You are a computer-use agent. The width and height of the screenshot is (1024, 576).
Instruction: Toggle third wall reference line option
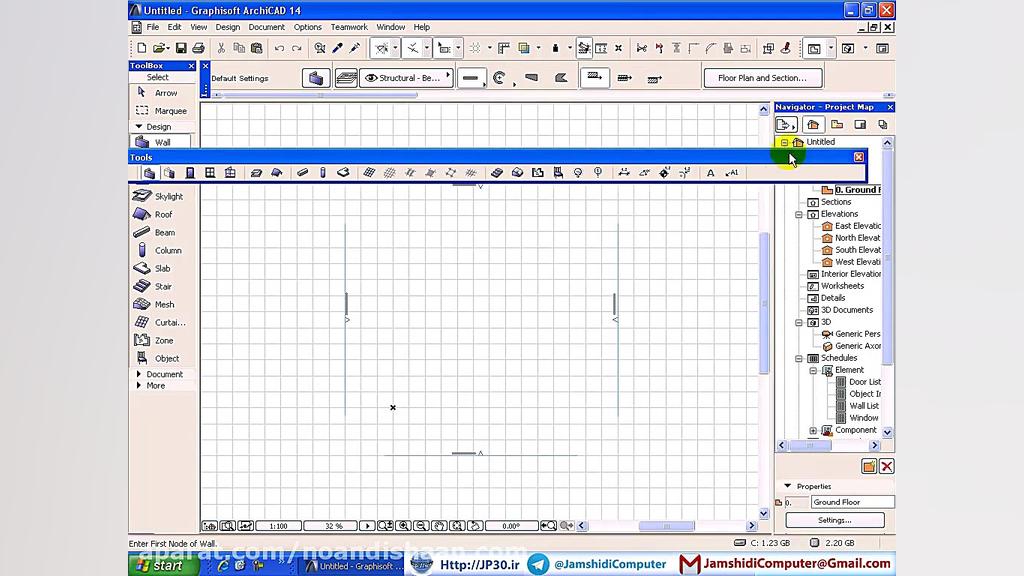point(655,78)
